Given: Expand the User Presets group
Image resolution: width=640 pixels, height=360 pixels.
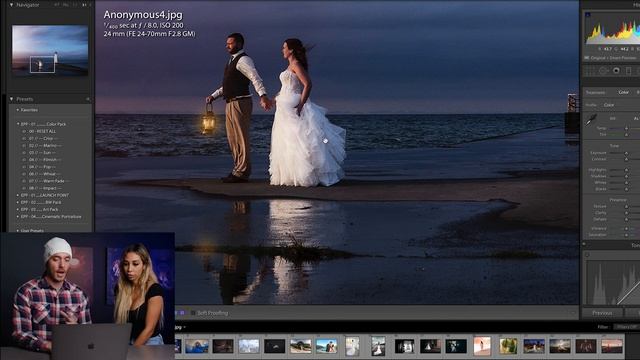Looking at the screenshot, I should point(18,231).
